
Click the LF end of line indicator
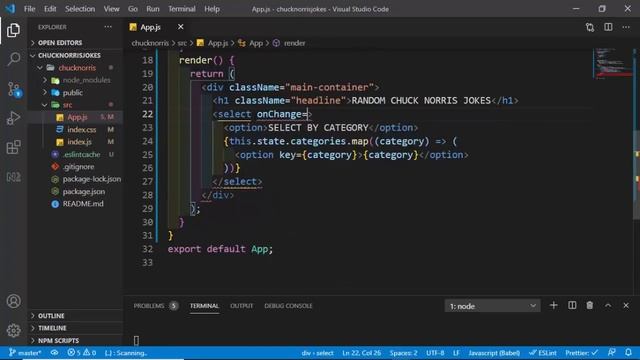click(x=456, y=353)
